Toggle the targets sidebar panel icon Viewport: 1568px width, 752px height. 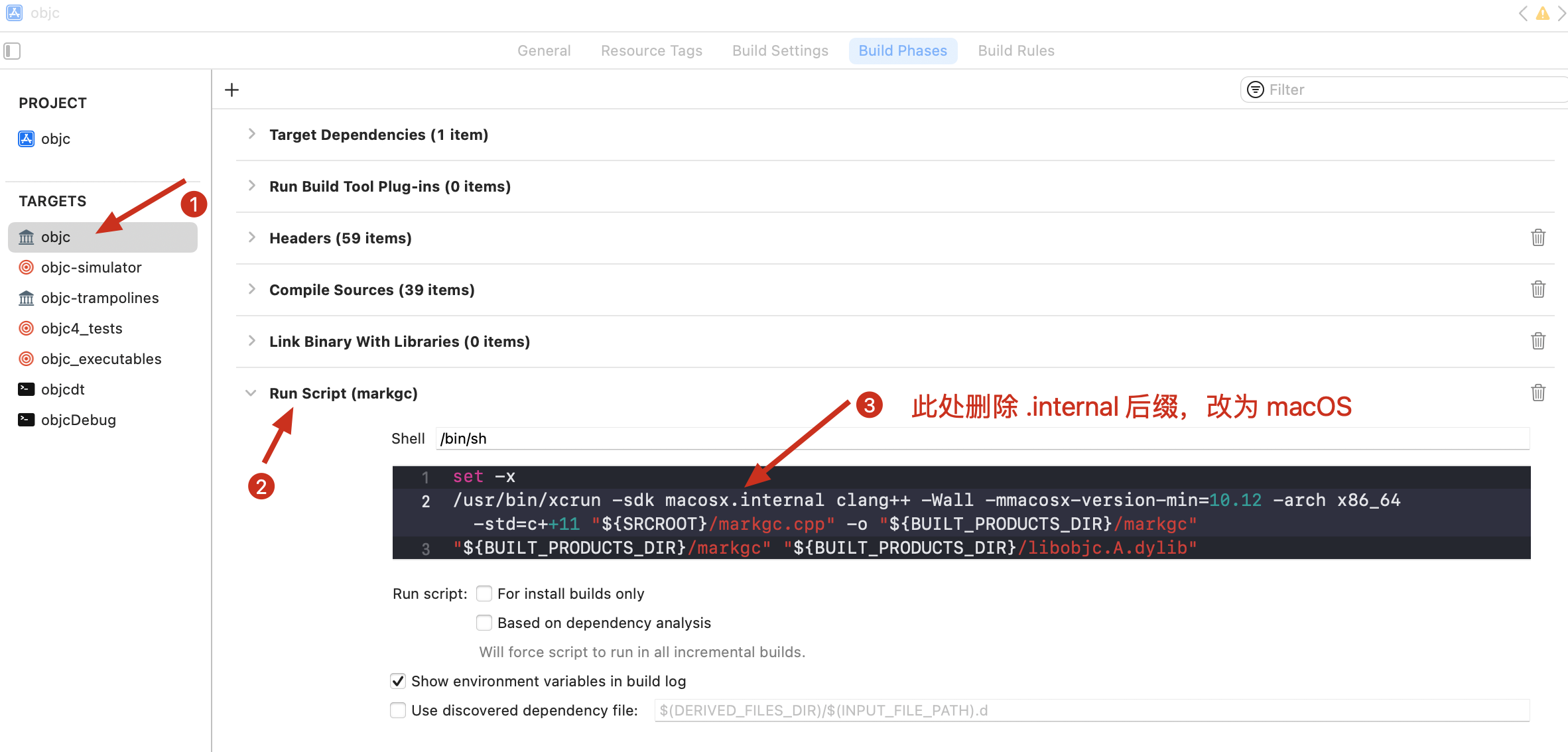[12, 51]
